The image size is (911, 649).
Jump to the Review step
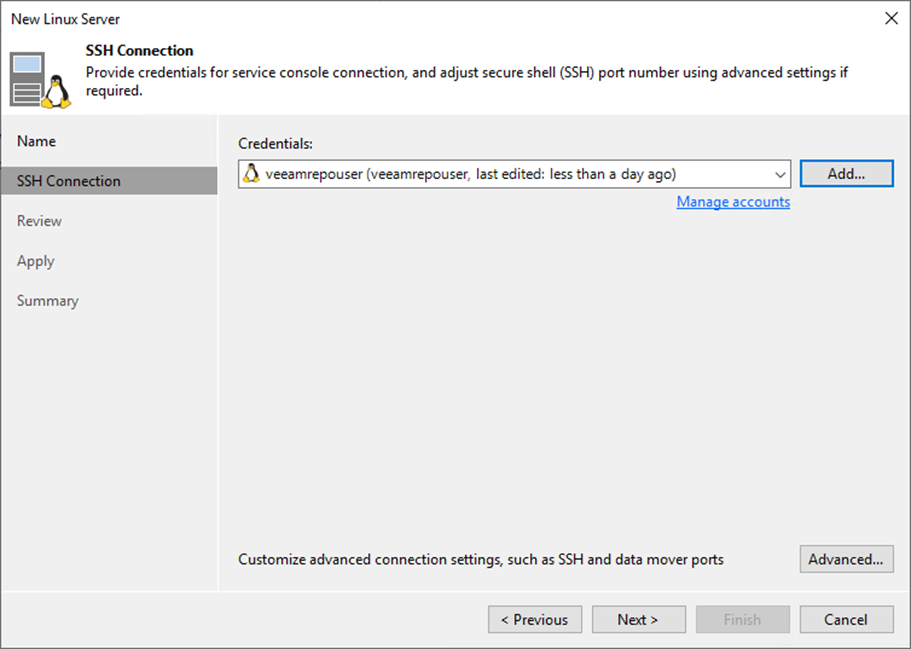coord(40,221)
